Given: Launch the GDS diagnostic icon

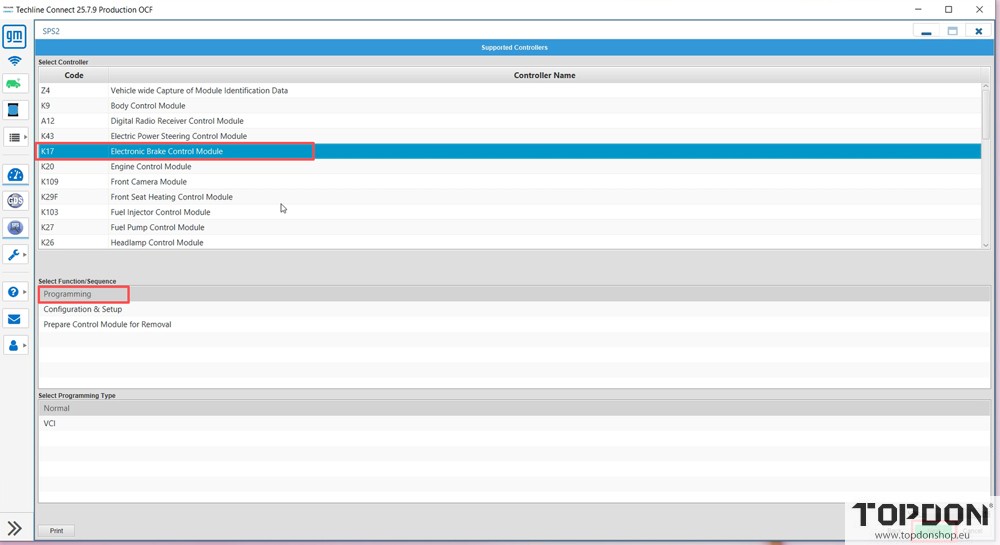Looking at the screenshot, I should tap(14, 201).
